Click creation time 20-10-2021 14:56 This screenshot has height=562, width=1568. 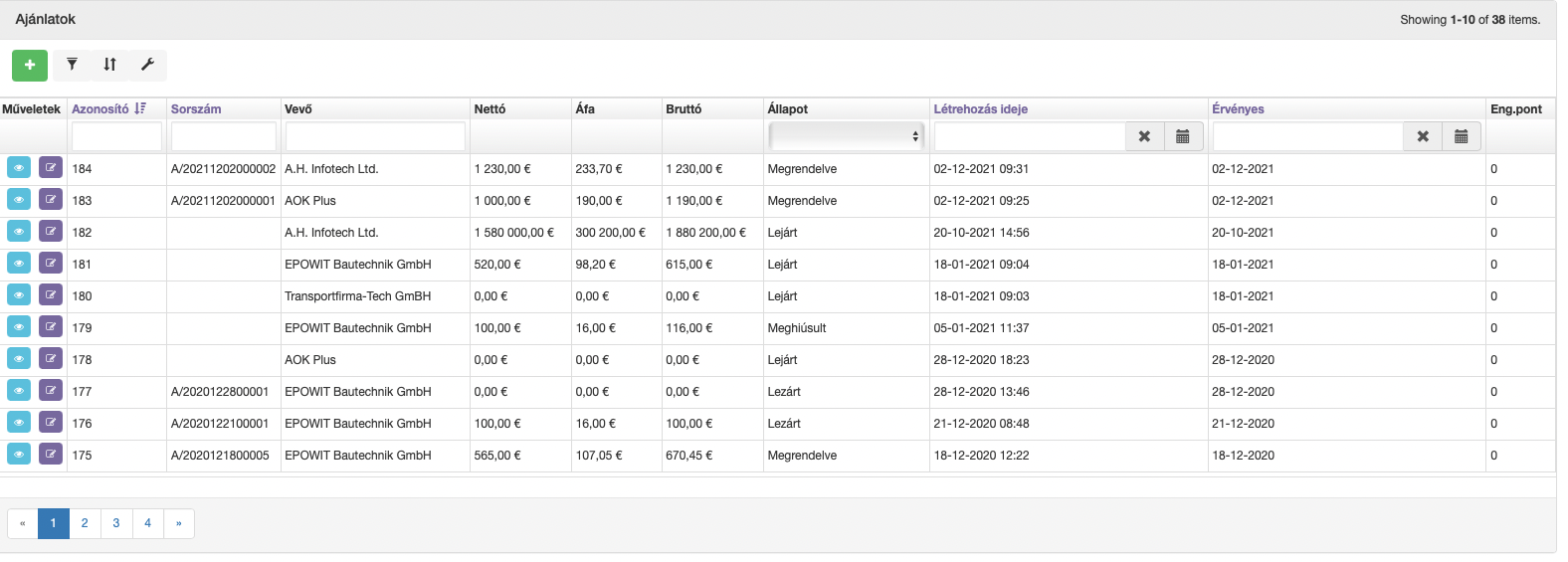pyautogui.click(x=981, y=233)
